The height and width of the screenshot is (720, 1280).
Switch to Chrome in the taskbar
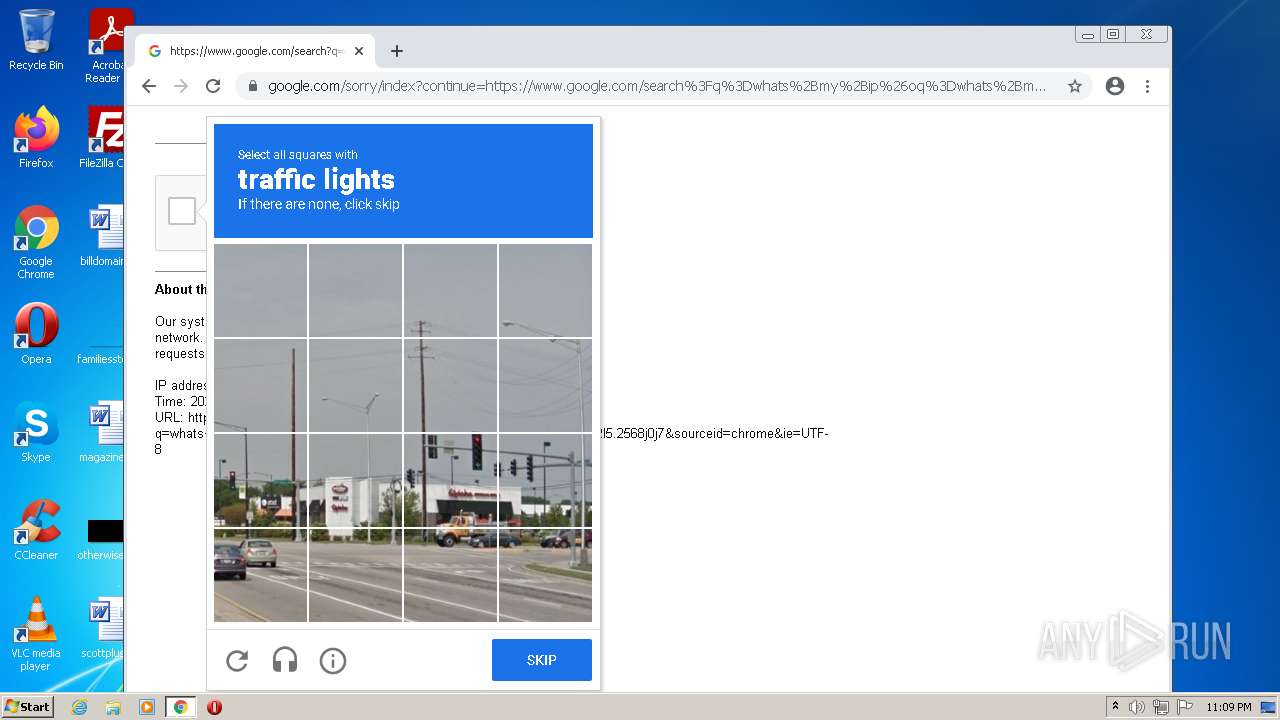[x=181, y=707]
